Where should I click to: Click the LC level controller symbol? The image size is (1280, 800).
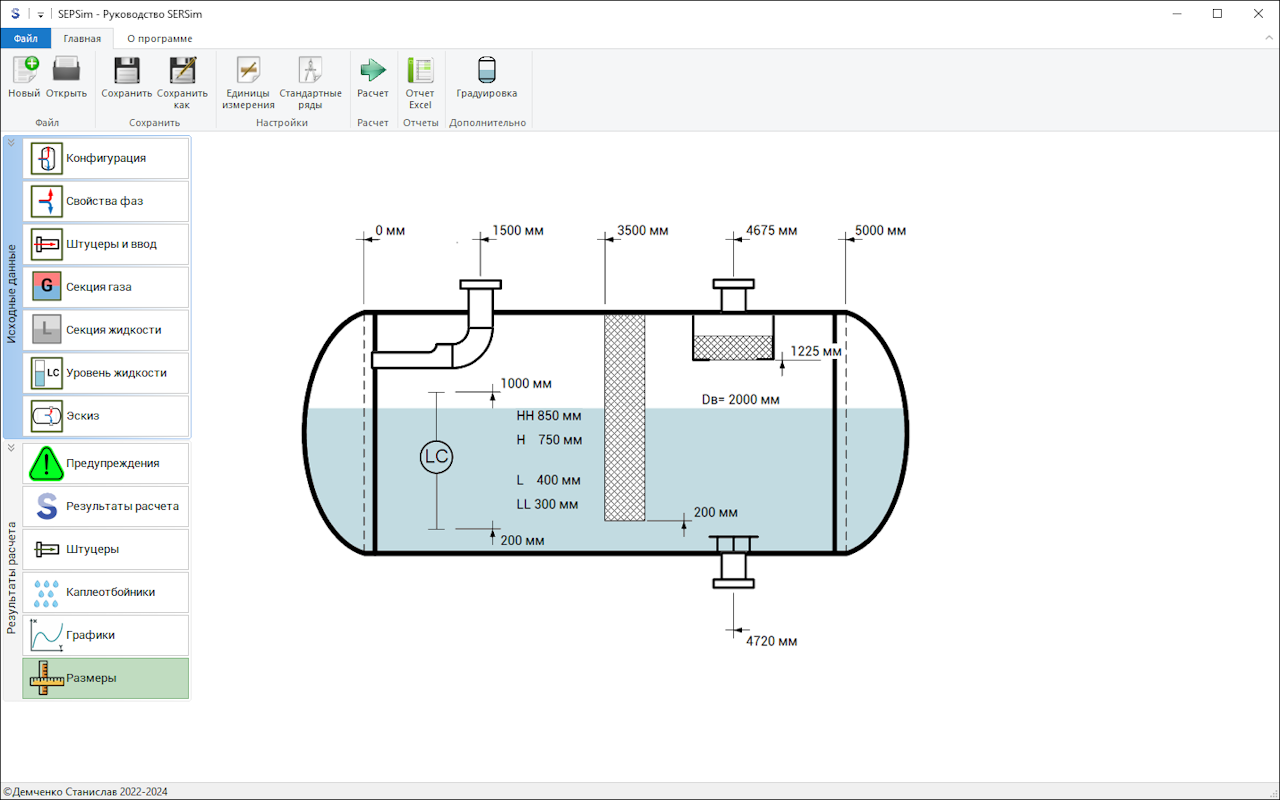(x=436, y=457)
